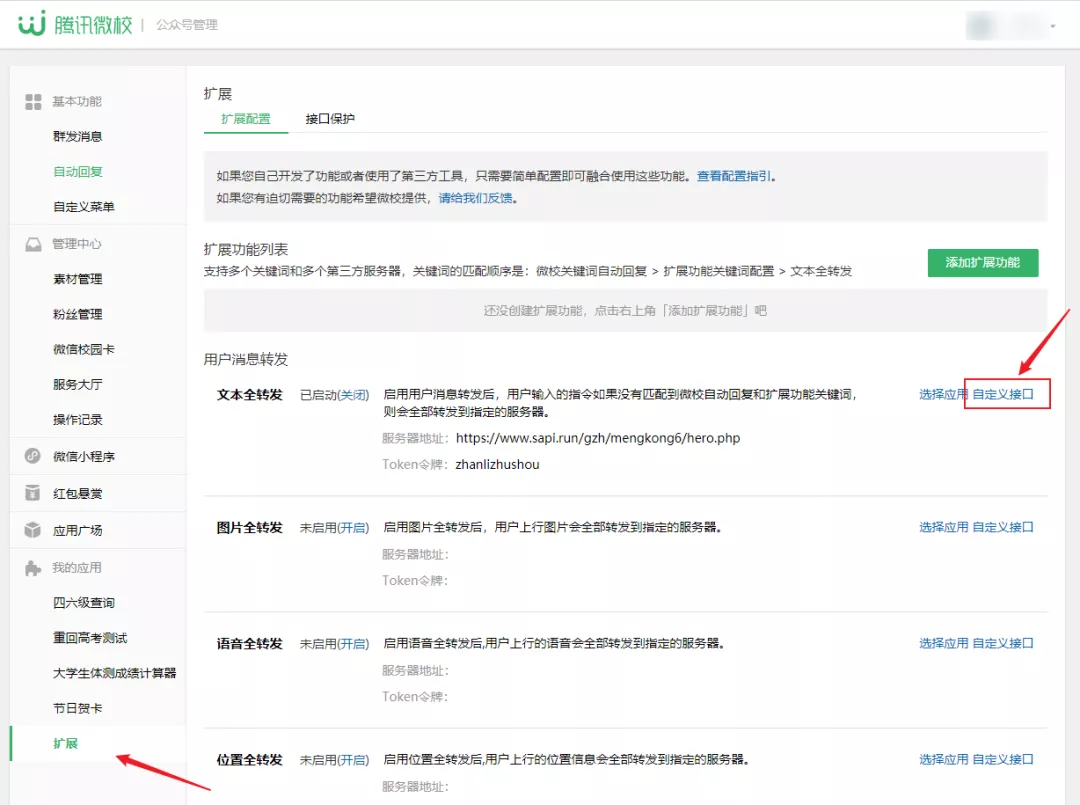
Task: Open the 请给我们反馈 link
Action: click(x=476, y=198)
